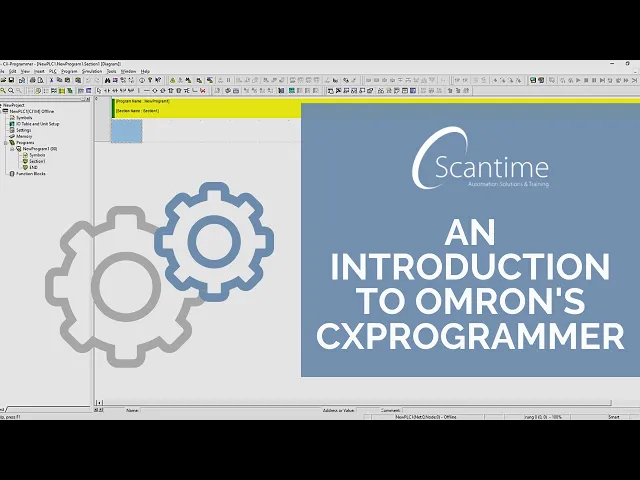Screen dimensions: 640x480
Task: Open the Program menu
Action: coord(69,71)
